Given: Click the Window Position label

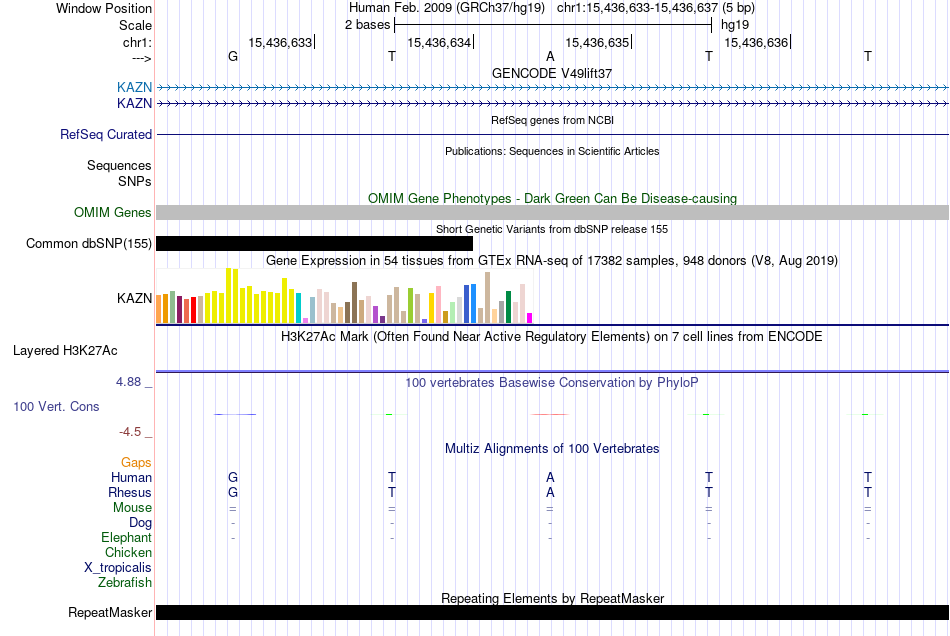Looking at the screenshot, I should click(104, 8).
